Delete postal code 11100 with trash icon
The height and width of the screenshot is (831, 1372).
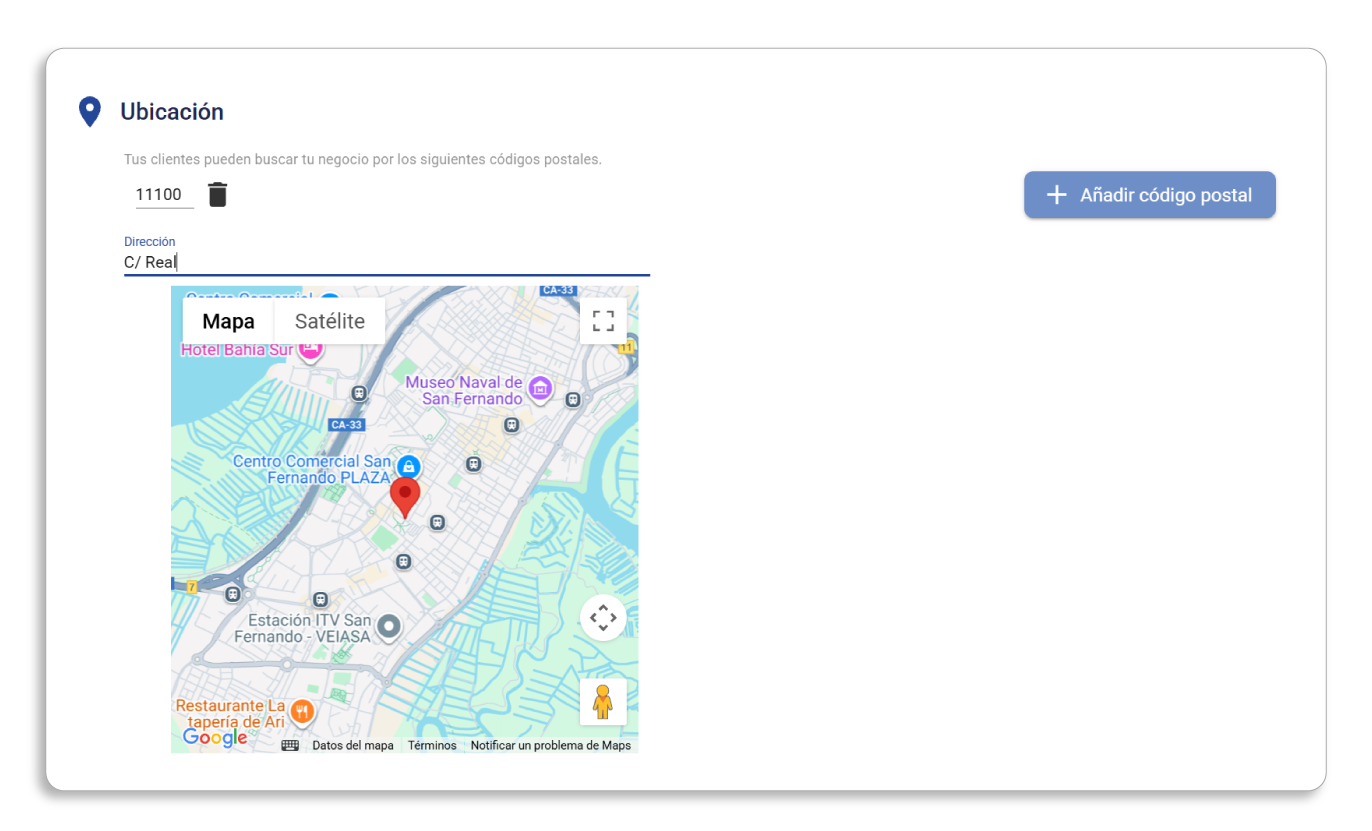click(x=218, y=195)
